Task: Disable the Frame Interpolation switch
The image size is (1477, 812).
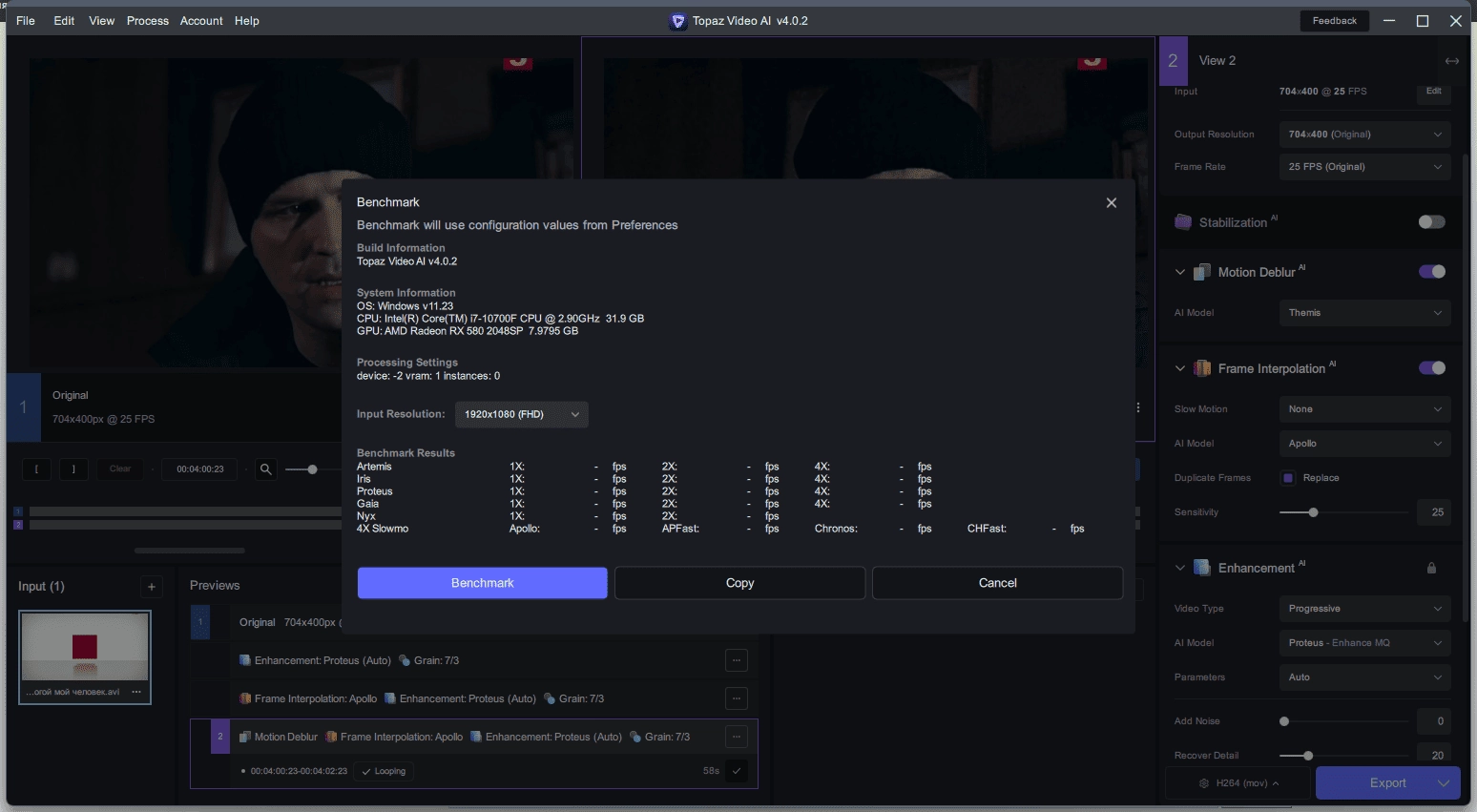Action: point(1431,368)
